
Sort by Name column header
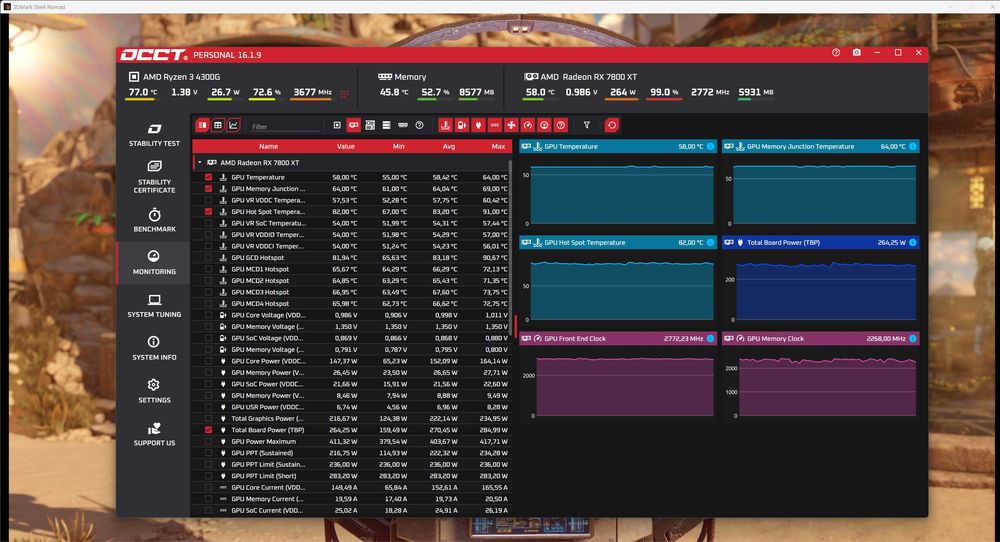(x=268, y=147)
